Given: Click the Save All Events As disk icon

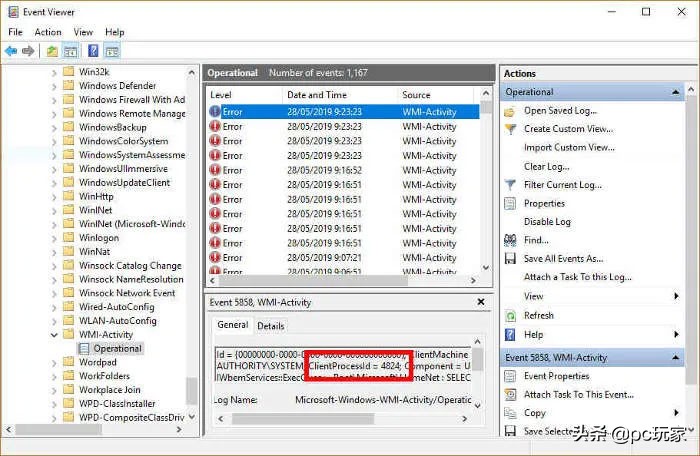Looking at the screenshot, I should 511,259.
